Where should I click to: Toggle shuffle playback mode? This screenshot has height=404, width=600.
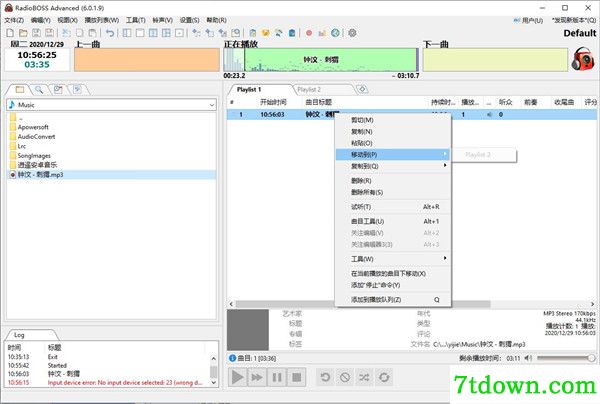click(x=364, y=377)
